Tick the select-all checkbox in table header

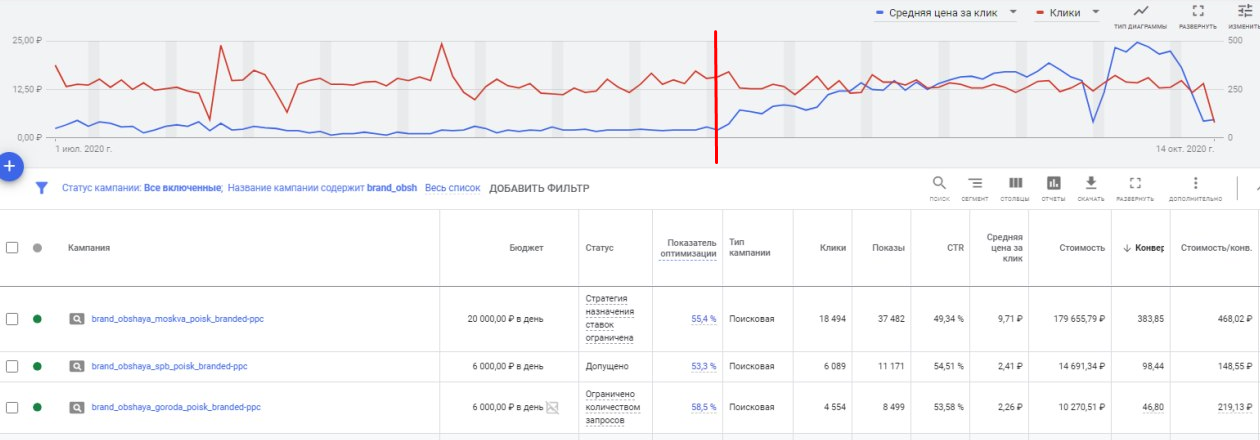pos(13,248)
